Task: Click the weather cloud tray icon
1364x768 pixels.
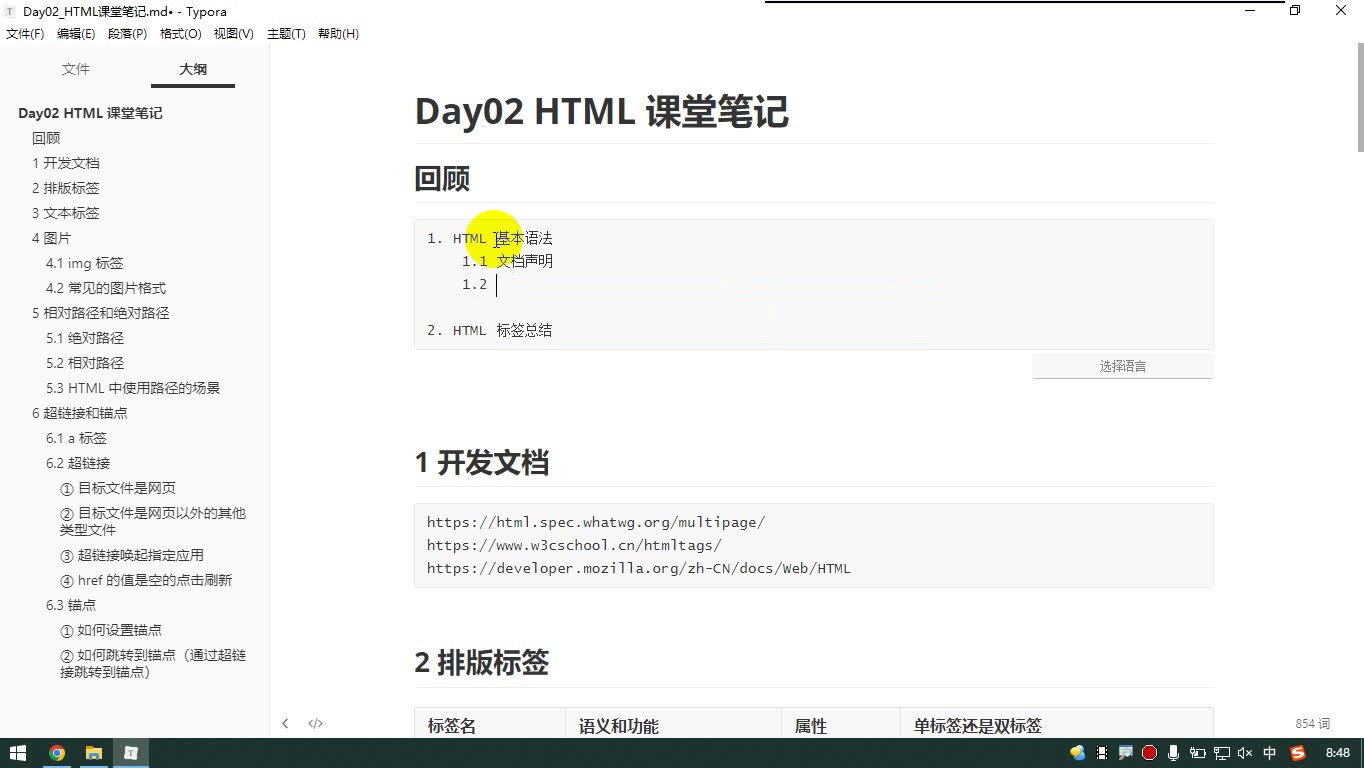Action: (x=1078, y=753)
